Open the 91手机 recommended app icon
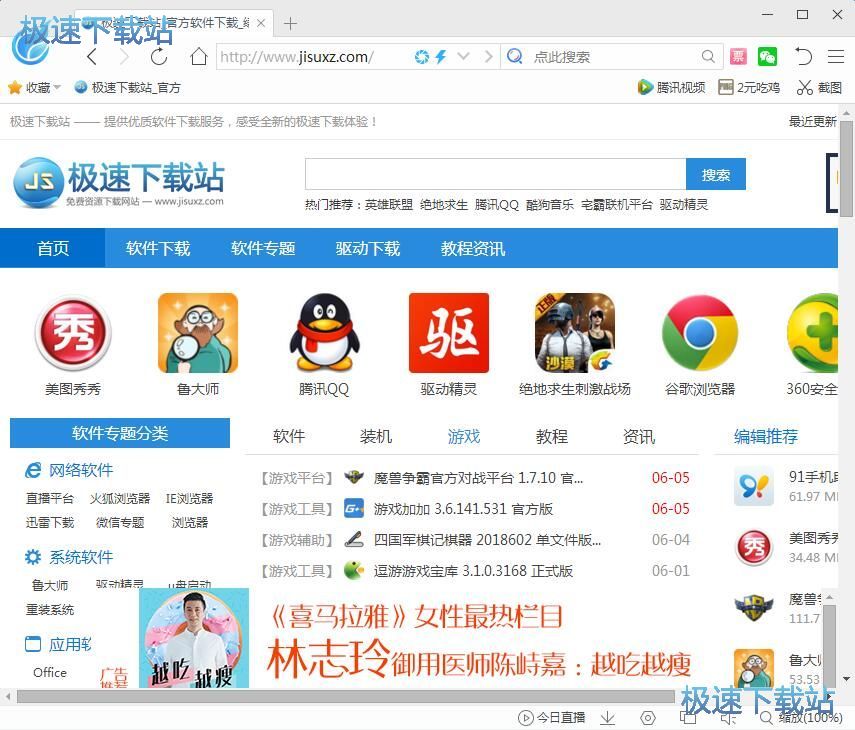 coord(754,486)
